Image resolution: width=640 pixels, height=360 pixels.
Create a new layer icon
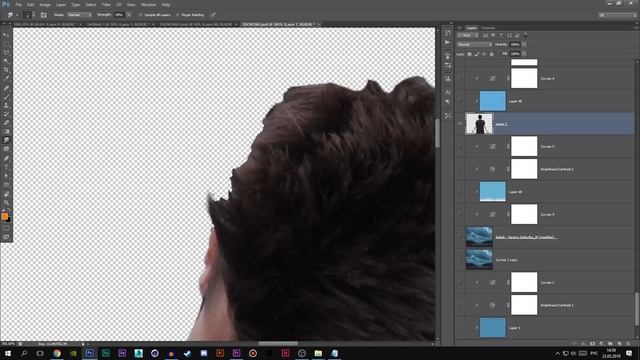tap(619, 344)
